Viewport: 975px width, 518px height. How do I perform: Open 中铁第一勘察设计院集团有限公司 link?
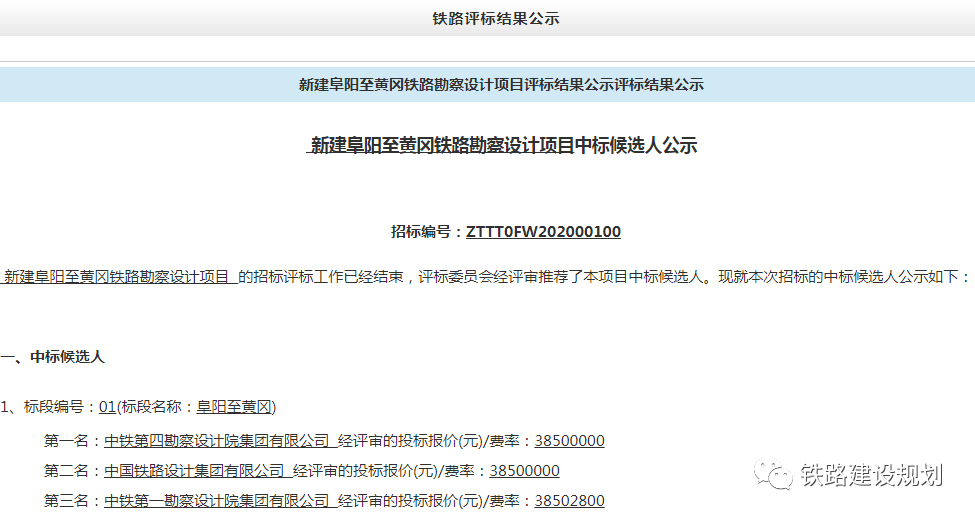tap(216, 501)
